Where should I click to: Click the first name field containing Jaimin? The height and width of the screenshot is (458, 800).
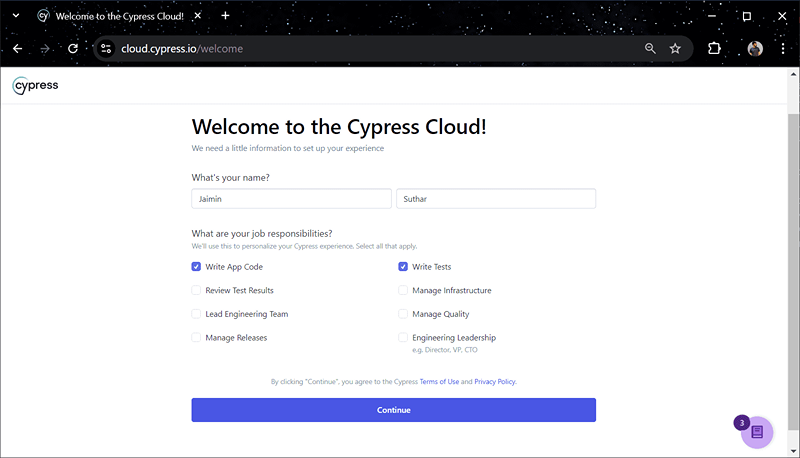point(291,198)
